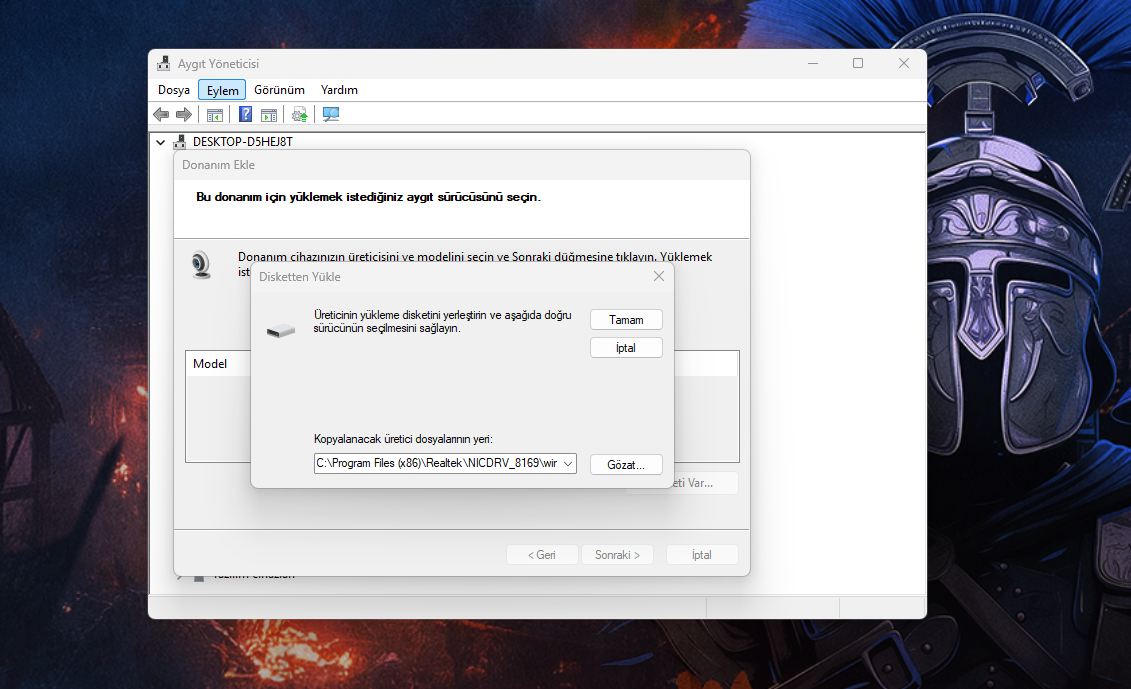Toggle the show/hide console tree icon
Image resolution: width=1131 pixels, height=689 pixels.
[x=214, y=114]
